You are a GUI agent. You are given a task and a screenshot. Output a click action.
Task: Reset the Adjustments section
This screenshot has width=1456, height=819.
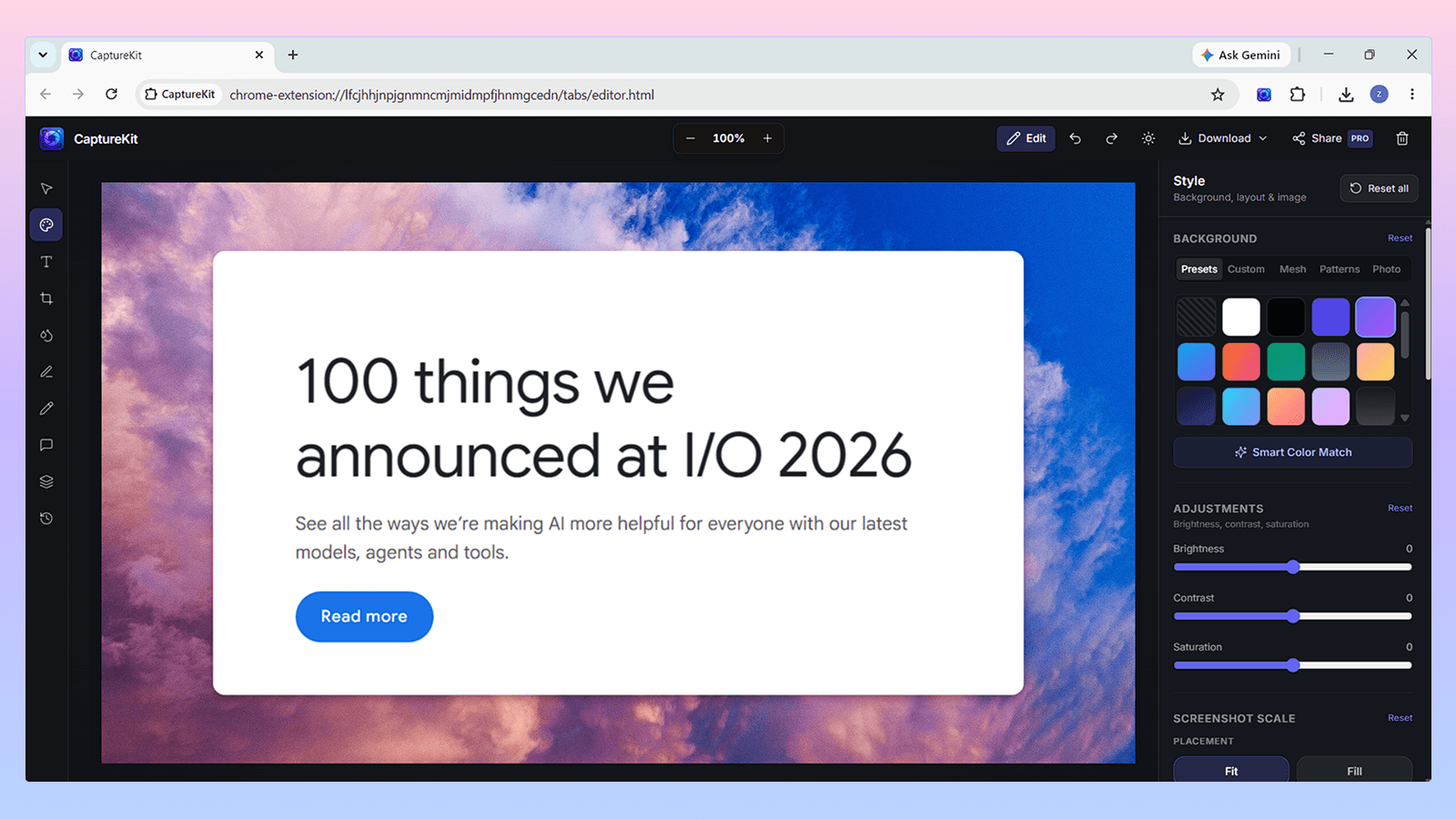1400,508
